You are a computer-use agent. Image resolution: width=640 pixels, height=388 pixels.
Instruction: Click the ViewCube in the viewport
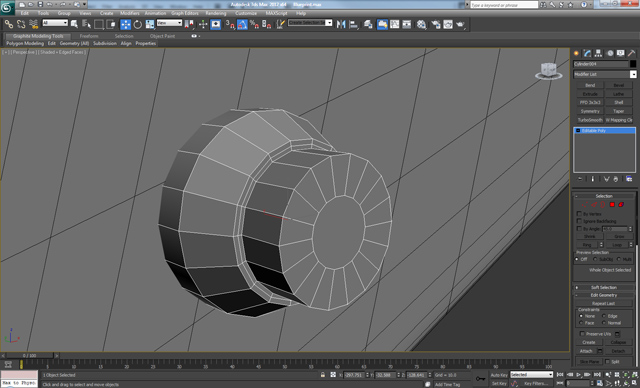click(x=548, y=71)
